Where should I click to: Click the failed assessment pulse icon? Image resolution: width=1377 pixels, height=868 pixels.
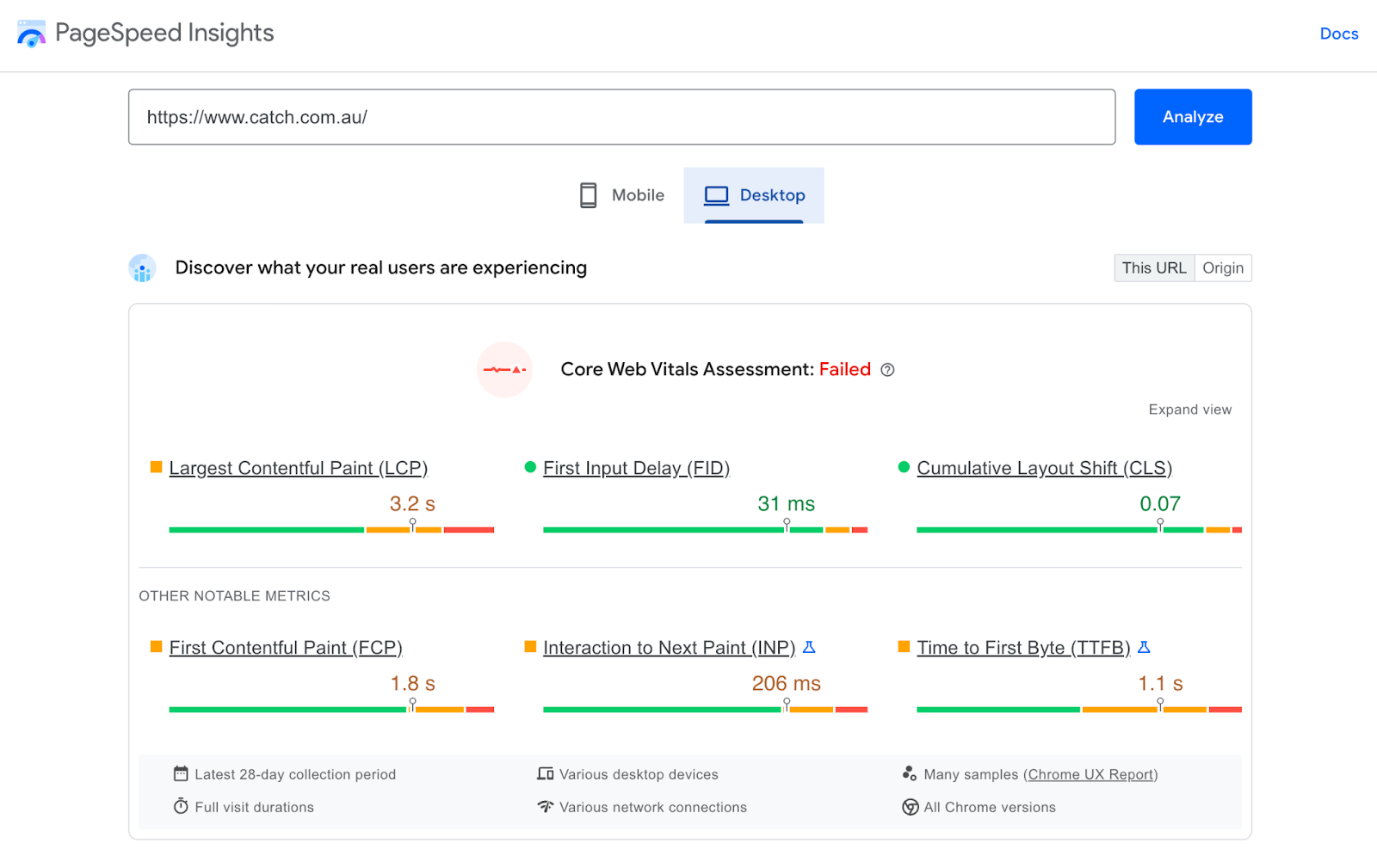(x=504, y=370)
